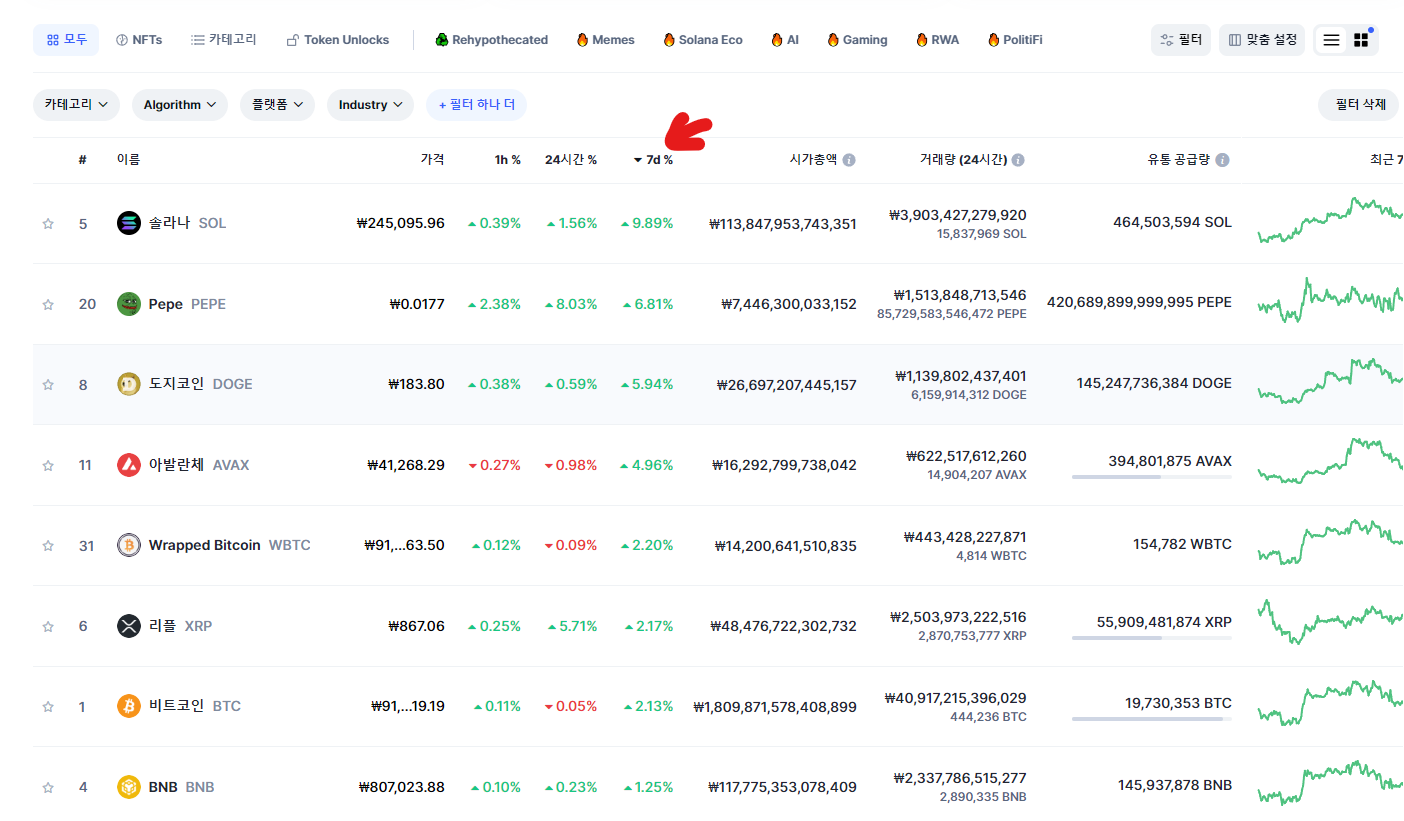The image size is (1404, 821).
Task: Open Solana's 7-day sparkline chart
Action: point(1330,220)
